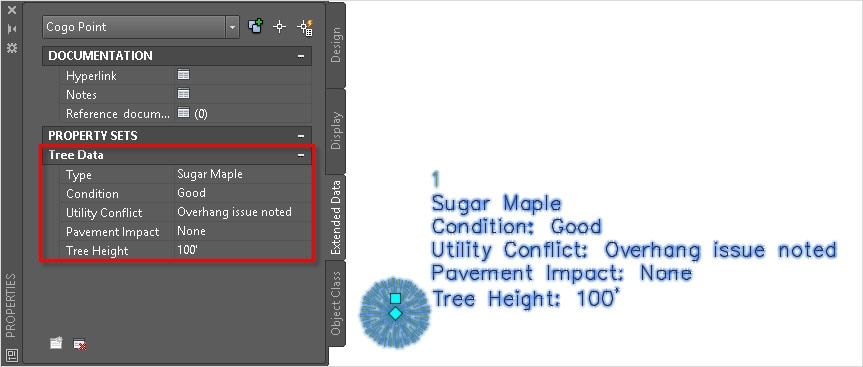Toggle the palette auto-hide icon
The image size is (863, 367).
click(x=12, y=29)
